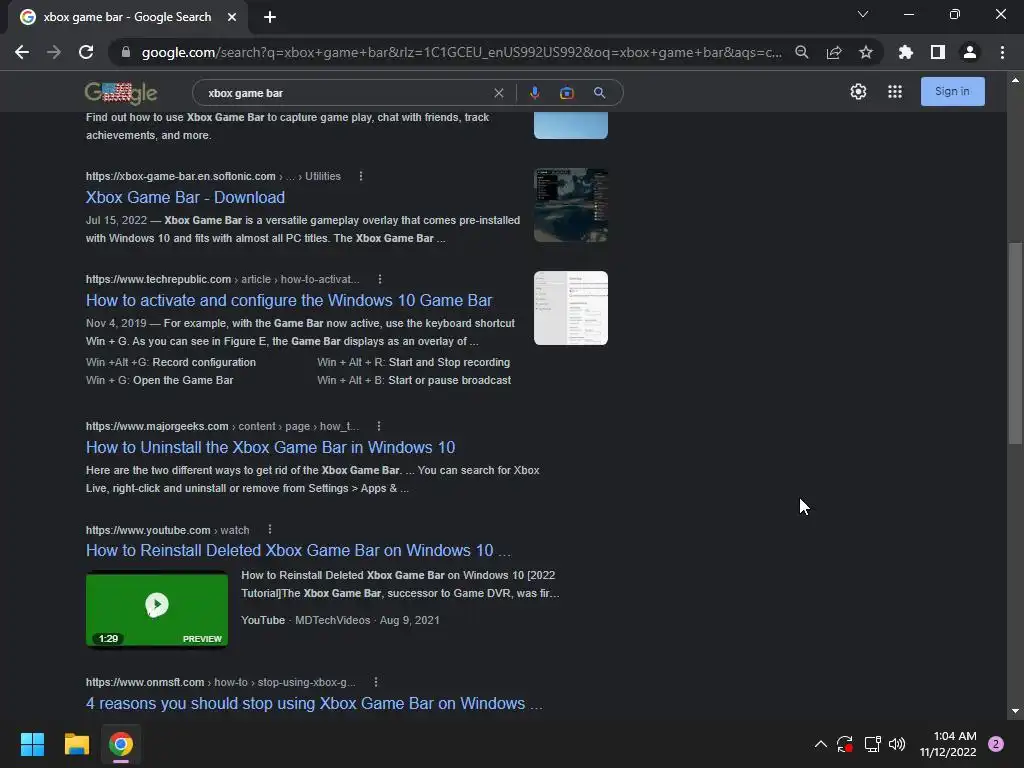Click 'Win + Alt + R: Start and Stop recording'
The image size is (1024, 768).
(413, 362)
